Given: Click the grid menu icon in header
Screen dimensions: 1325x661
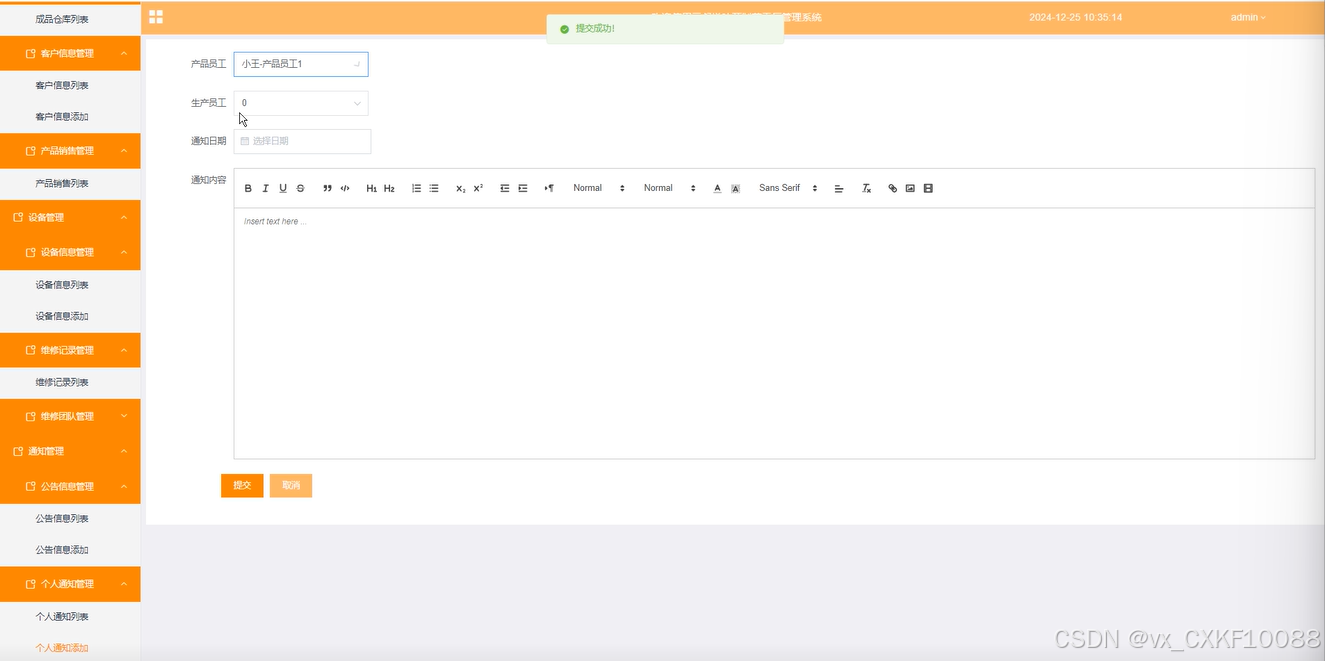Looking at the screenshot, I should tap(156, 17).
